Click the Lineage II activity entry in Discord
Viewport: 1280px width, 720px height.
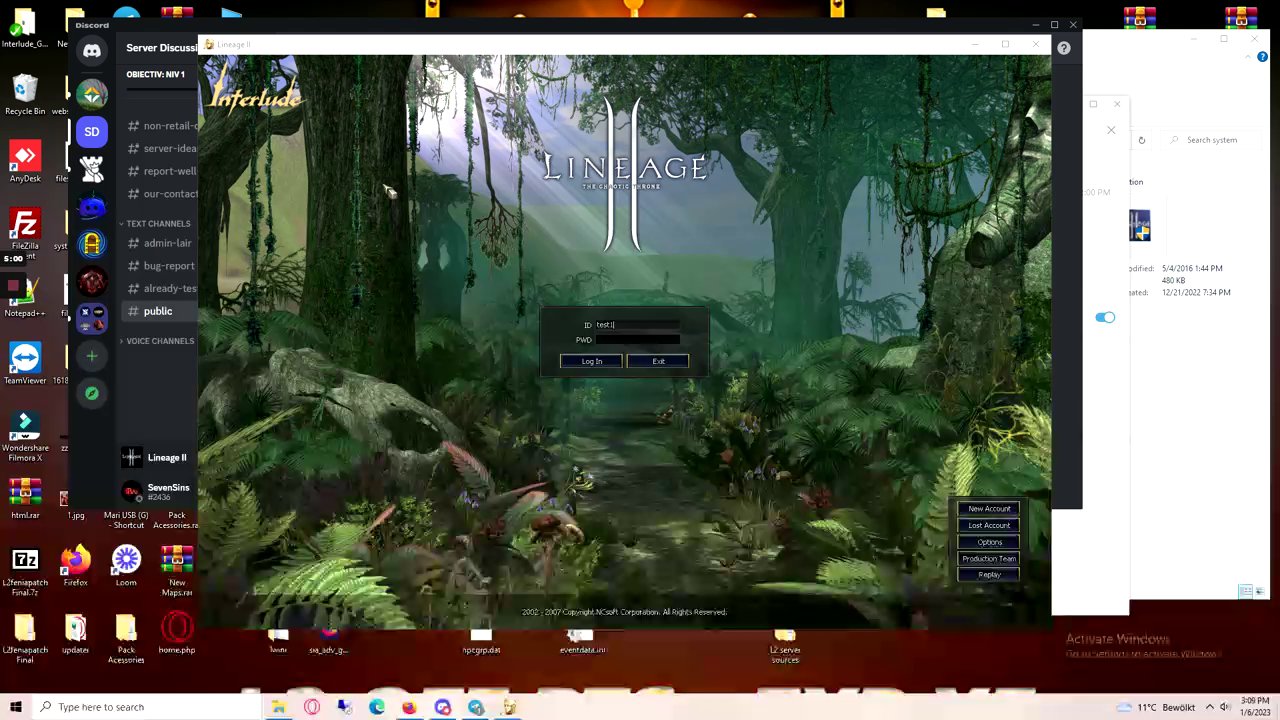click(160, 457)
